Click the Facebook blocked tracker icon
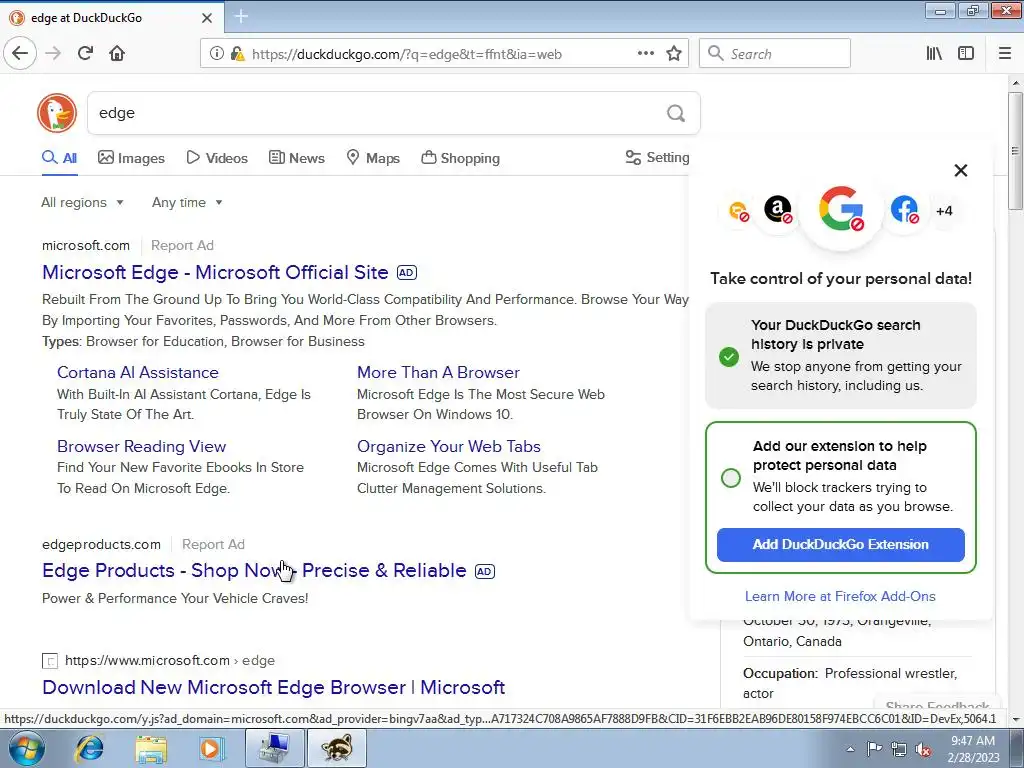 (904, 210)
